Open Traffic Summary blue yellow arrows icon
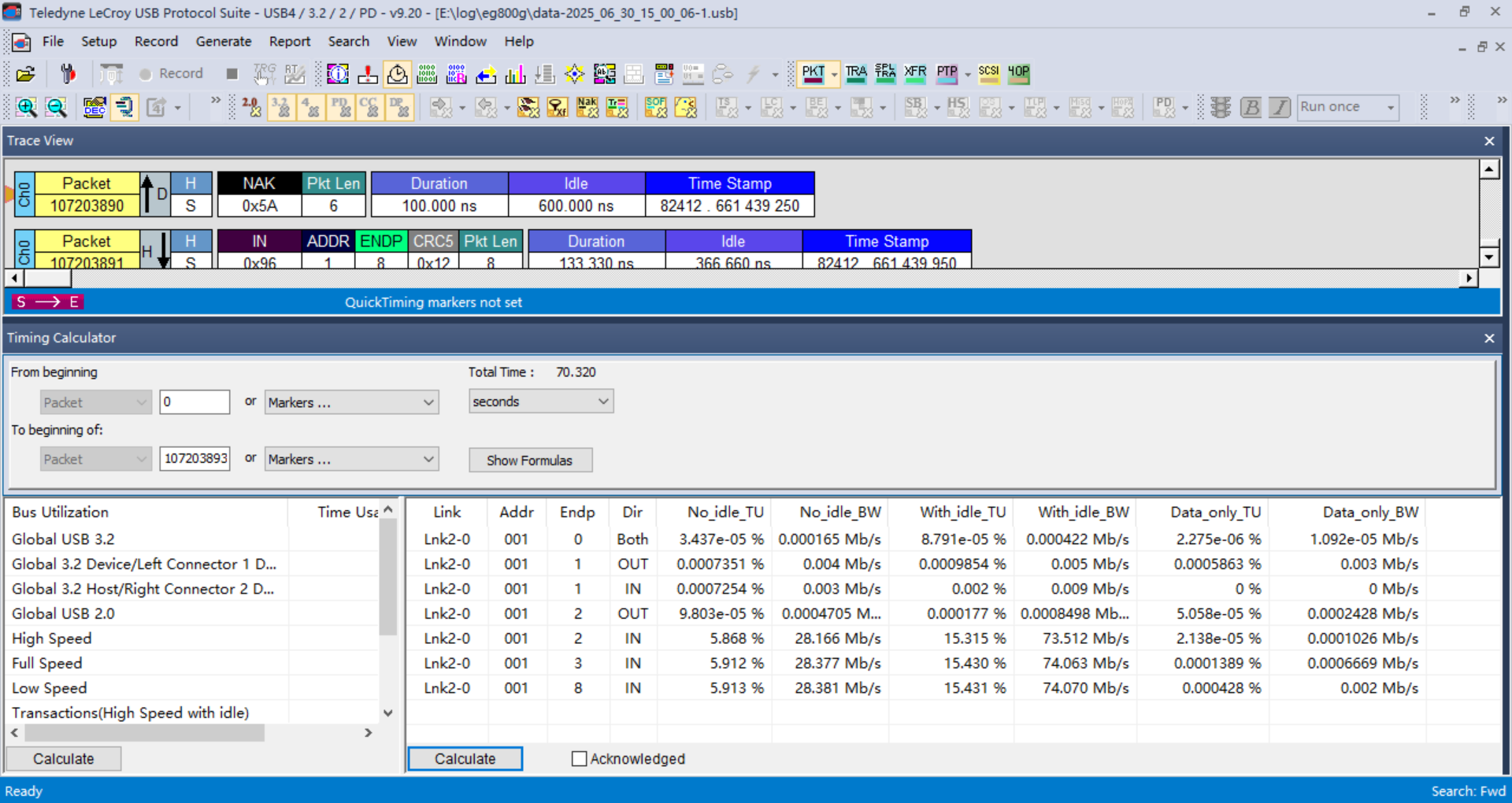The image size is (1512, 803). [486, 74]
